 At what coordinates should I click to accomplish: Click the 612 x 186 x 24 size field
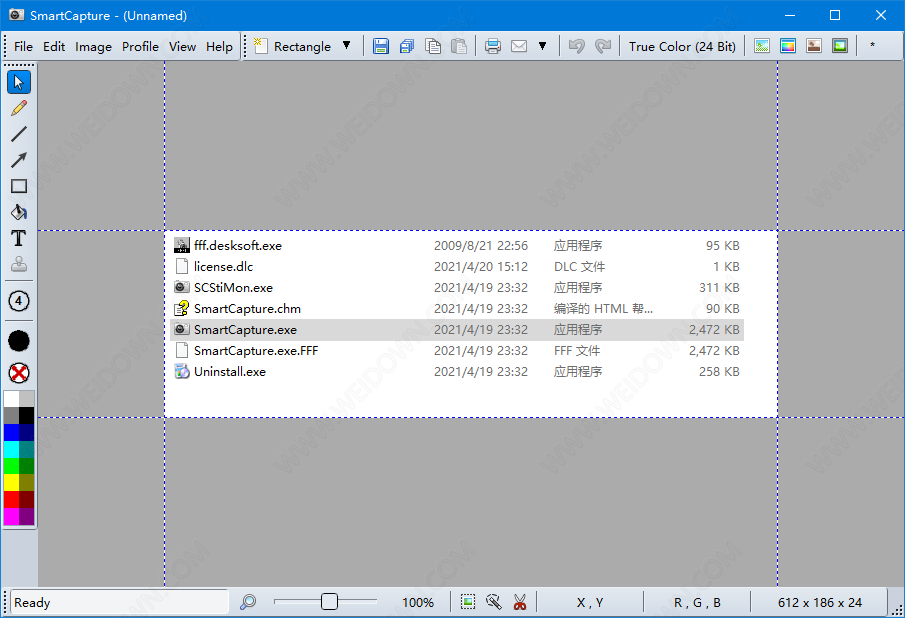[x=820, y=602]
